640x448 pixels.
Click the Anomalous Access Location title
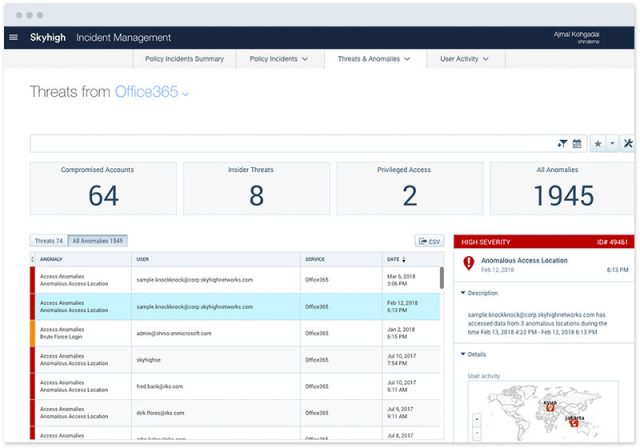tap(524, 260)
